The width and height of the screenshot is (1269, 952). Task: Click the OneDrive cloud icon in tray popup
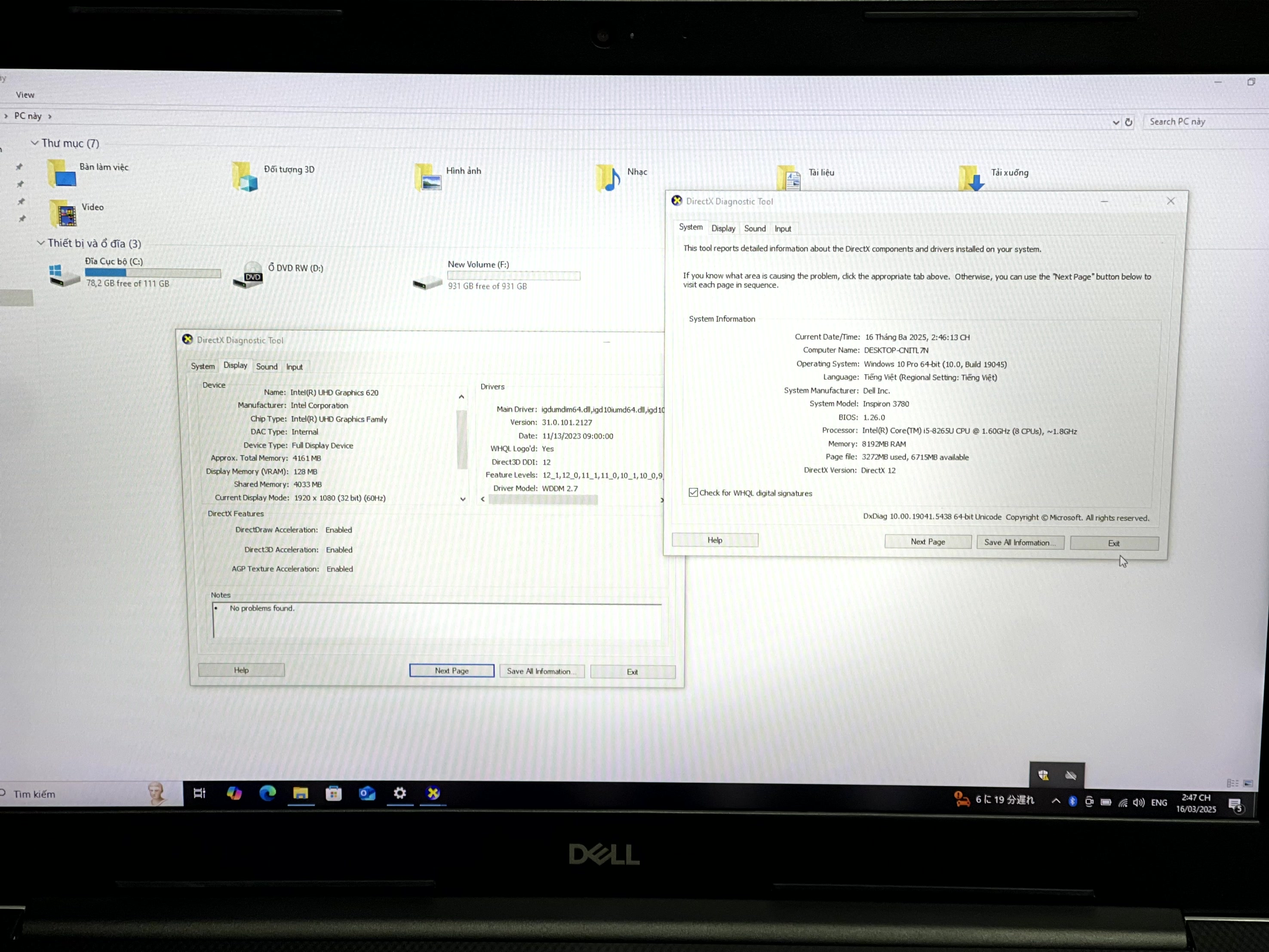[1070, 775]
